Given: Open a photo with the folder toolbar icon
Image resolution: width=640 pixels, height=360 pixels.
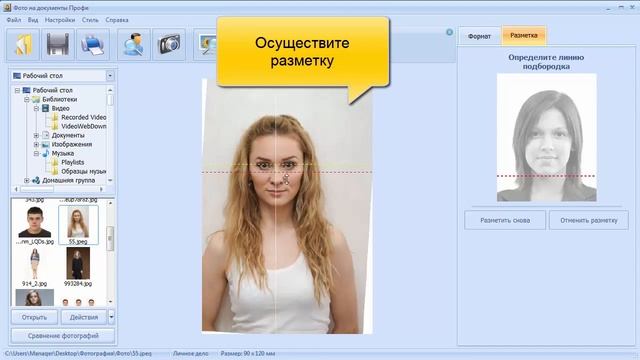Looking at the screenshot, I should (23, 44).
